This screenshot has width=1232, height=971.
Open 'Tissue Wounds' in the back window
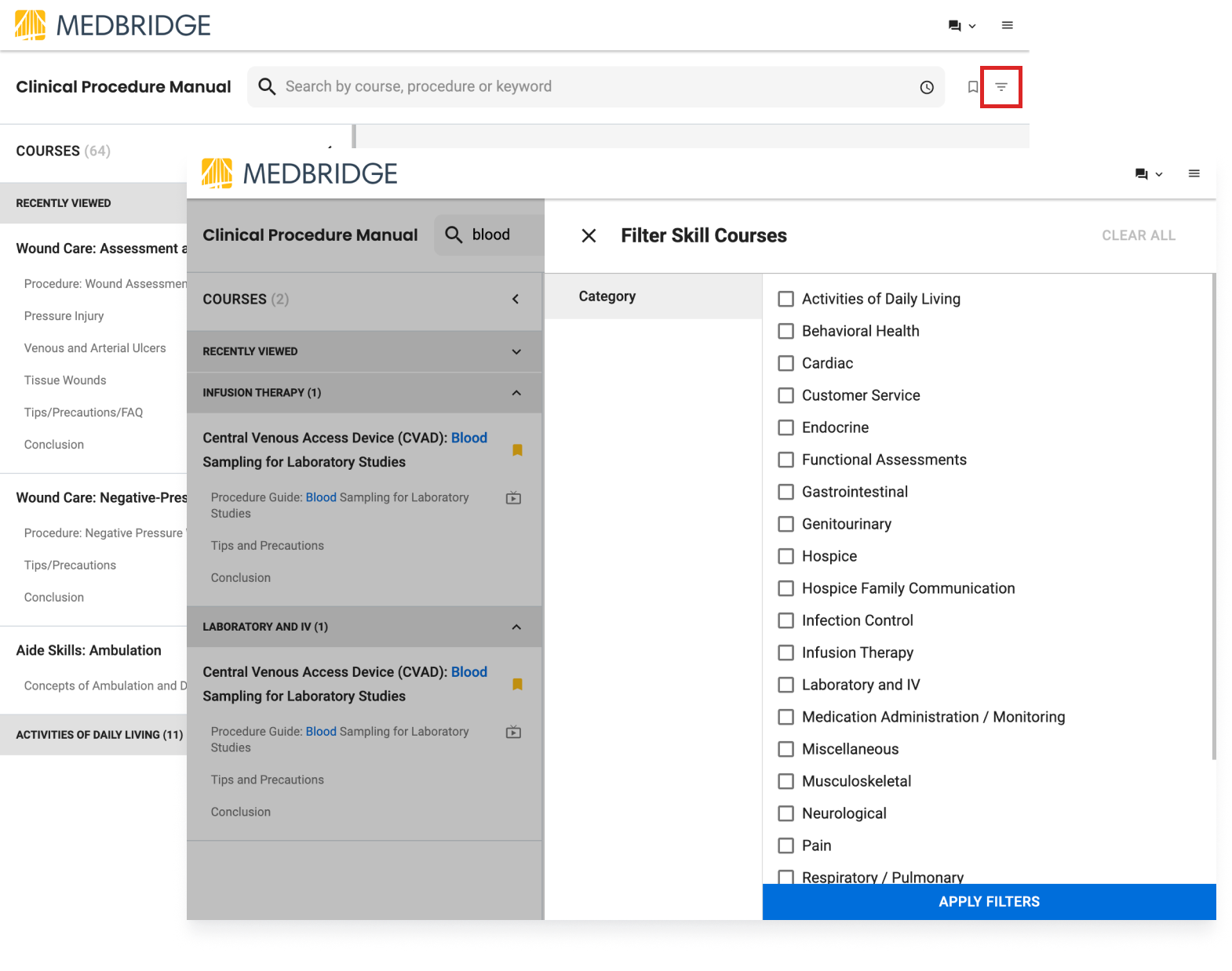tap(65, 380)
